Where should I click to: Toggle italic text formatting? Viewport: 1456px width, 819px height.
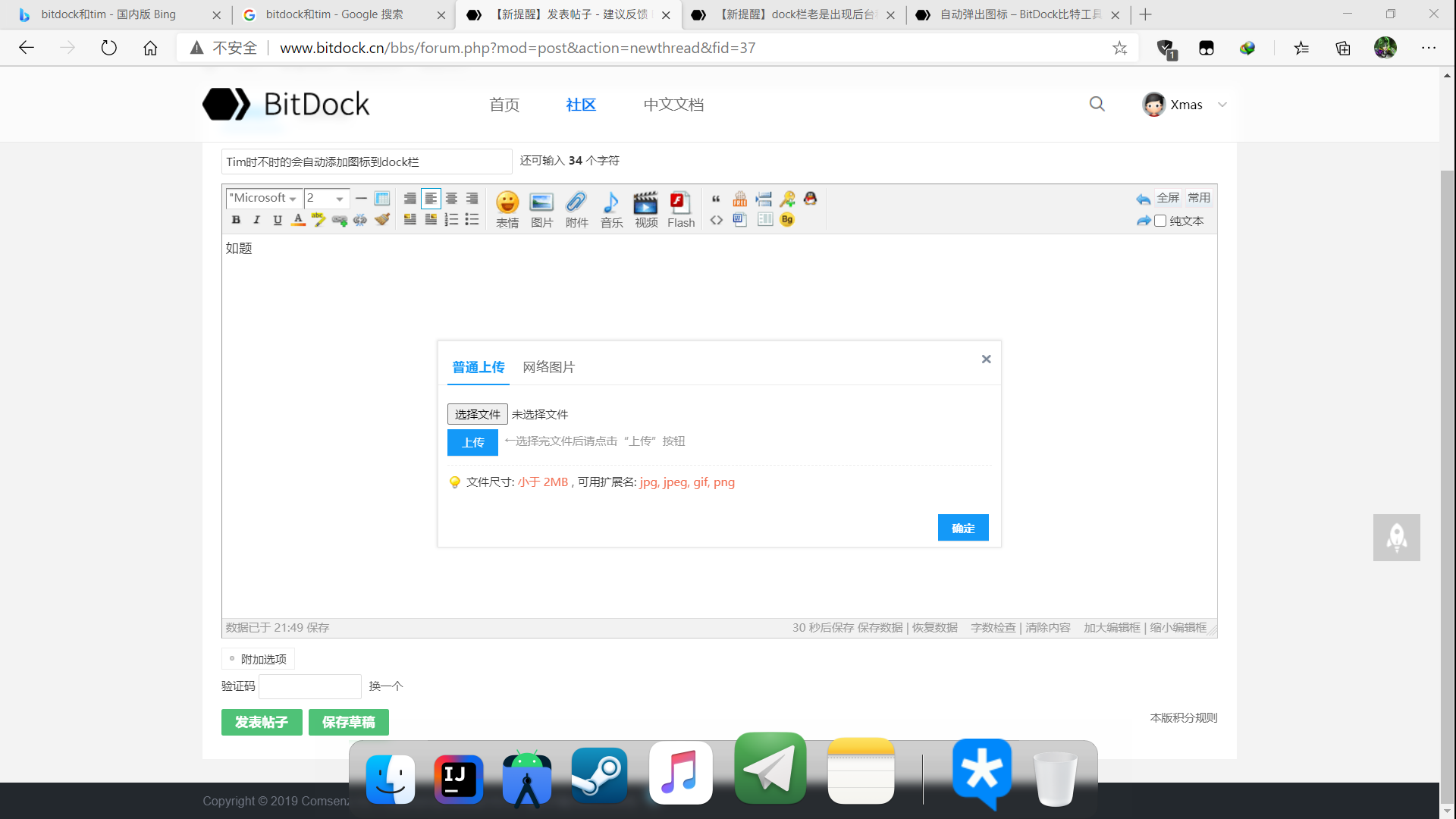256,220
